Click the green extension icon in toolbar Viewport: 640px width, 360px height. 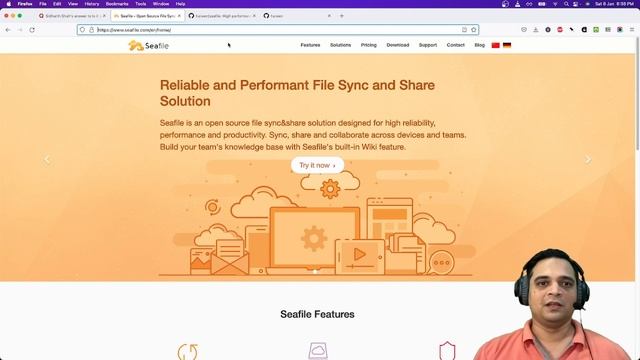596,30
